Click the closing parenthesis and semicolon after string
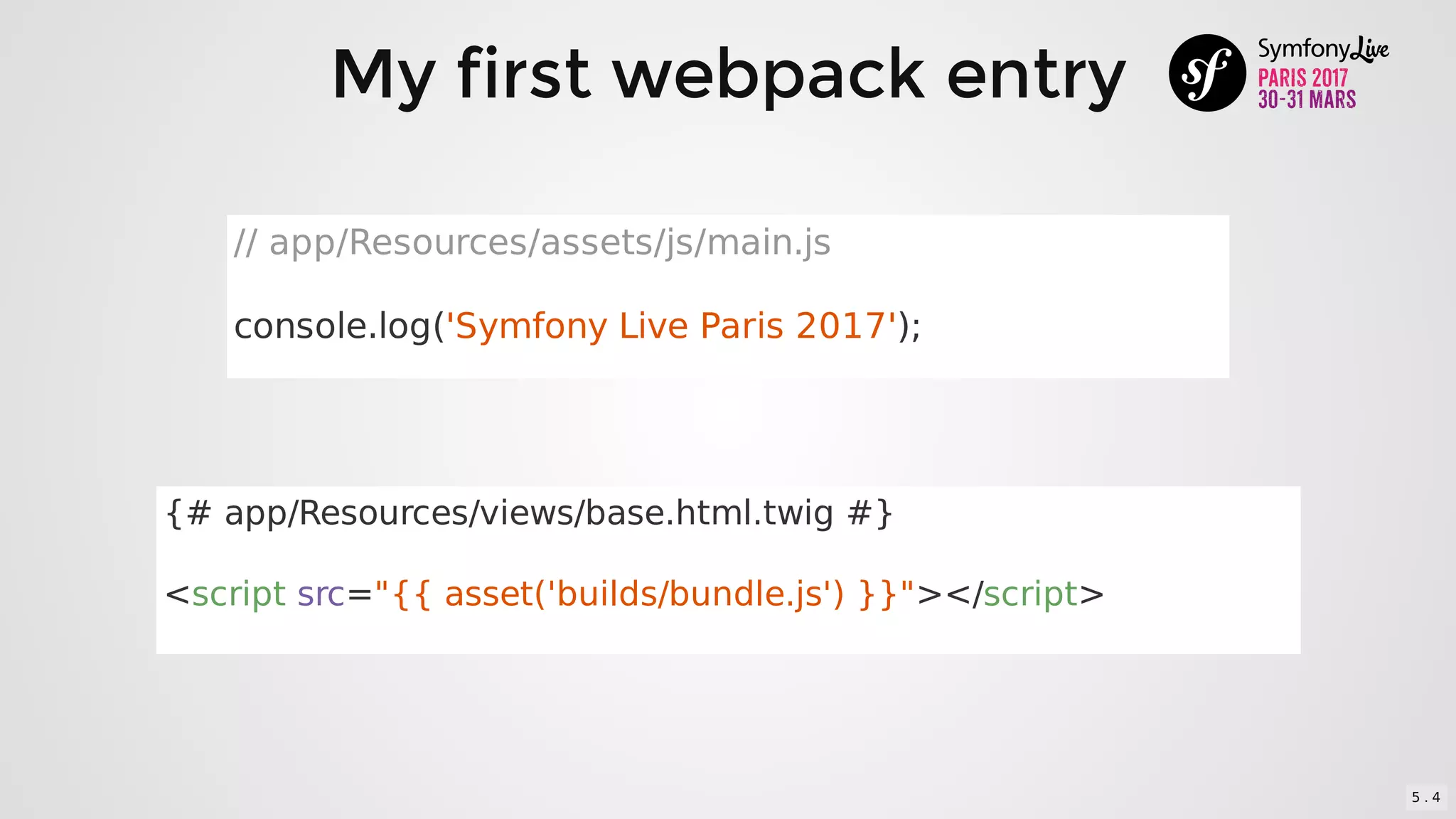 [909, 326]
